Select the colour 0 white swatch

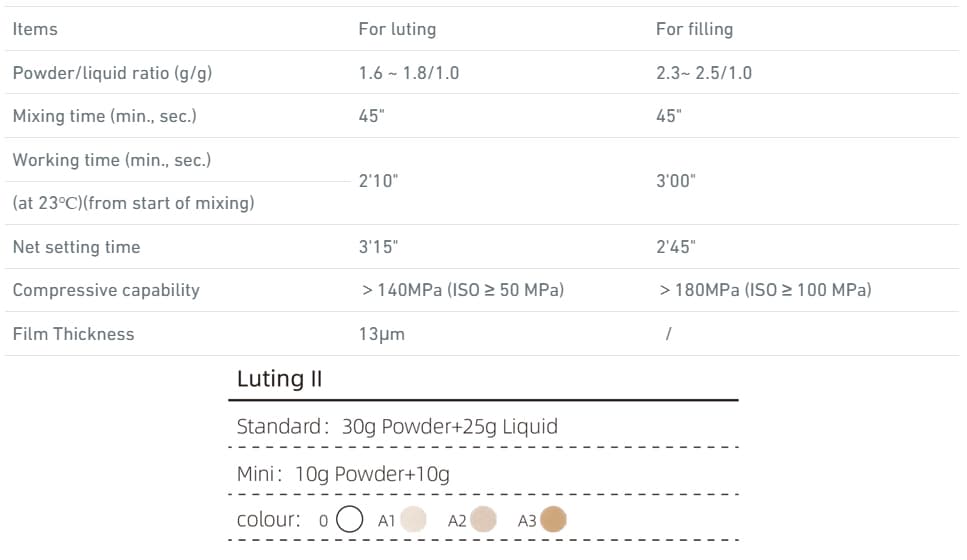point(349,519)
